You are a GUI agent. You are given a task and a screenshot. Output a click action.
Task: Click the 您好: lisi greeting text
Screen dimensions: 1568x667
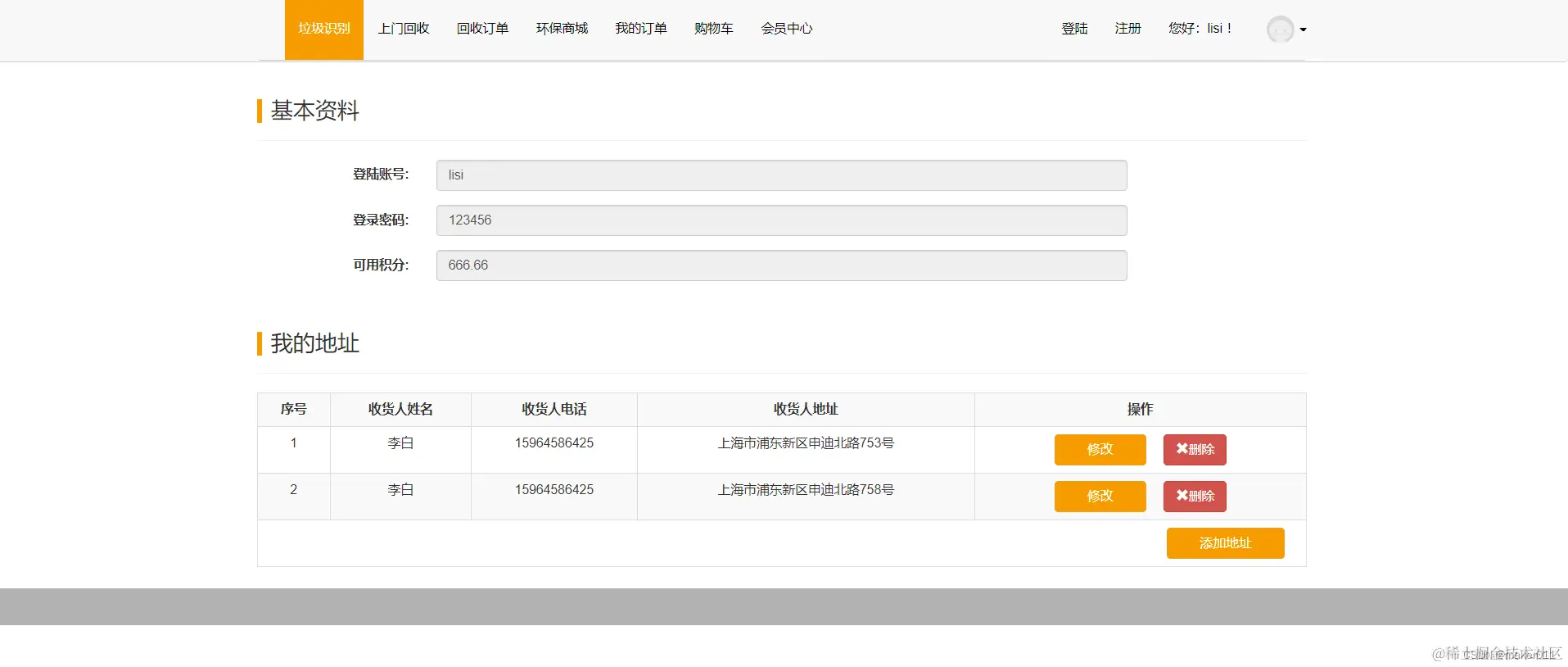click(1200, 29)
